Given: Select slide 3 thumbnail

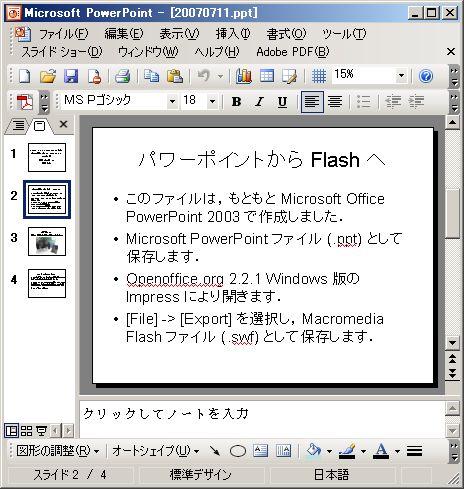Looking at the screenshot, I should 47,241.
